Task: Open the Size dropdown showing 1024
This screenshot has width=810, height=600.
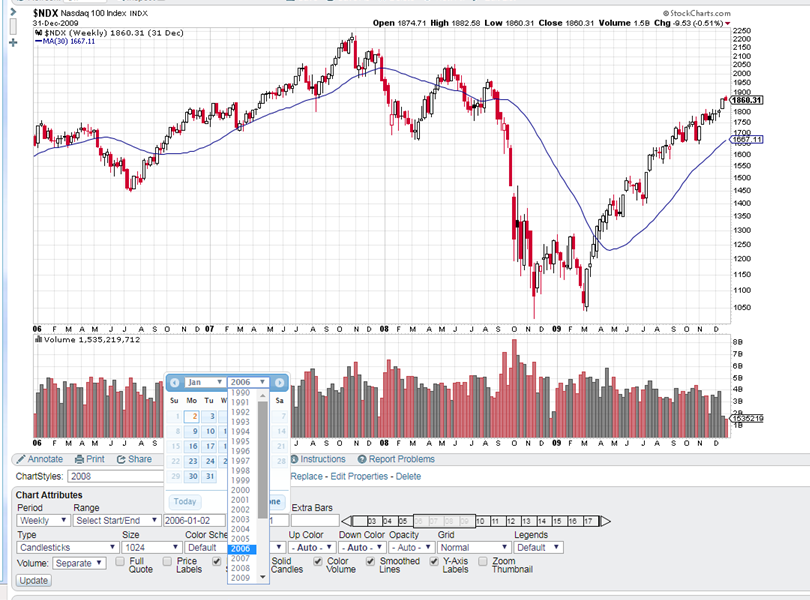Action: pyautogui.click(x=151, y=547)
